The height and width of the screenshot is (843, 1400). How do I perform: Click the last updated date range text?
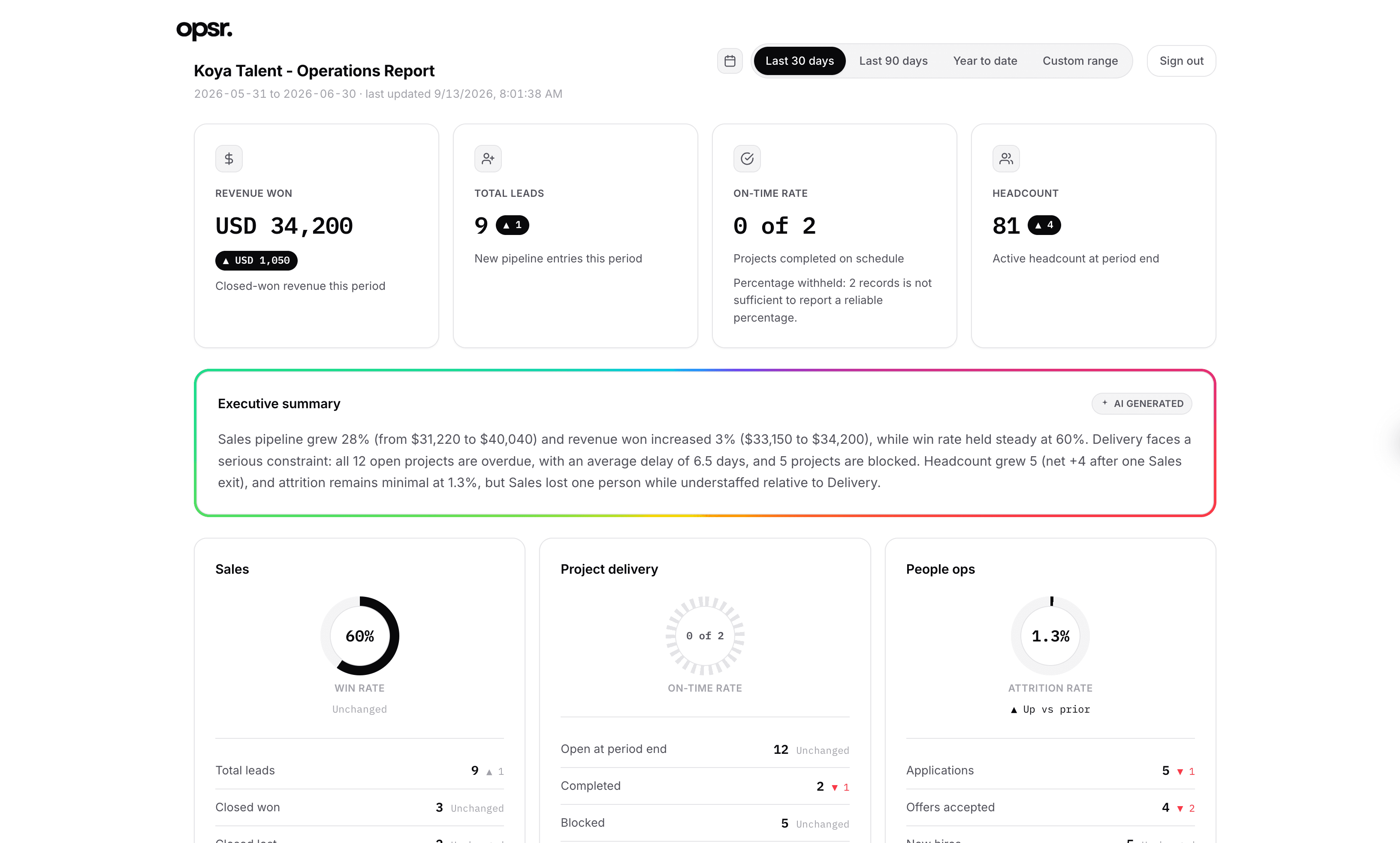(378, 94)
